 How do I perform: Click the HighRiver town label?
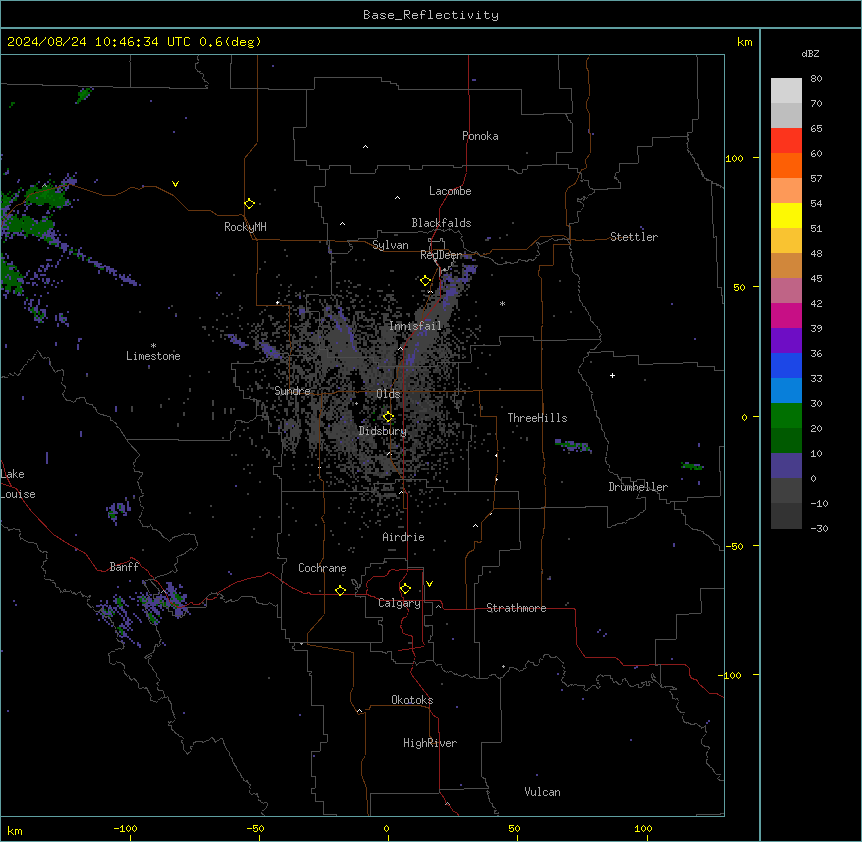[430, 743]
